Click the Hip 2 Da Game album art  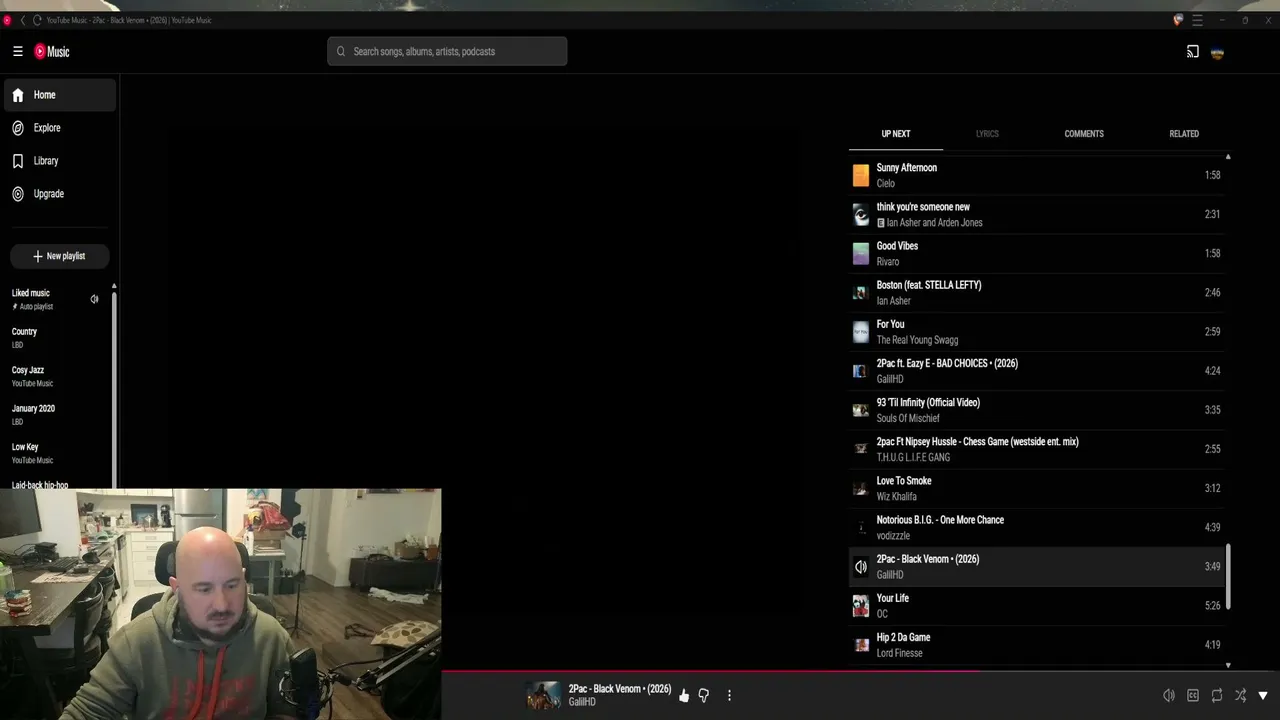pos(861,645)
